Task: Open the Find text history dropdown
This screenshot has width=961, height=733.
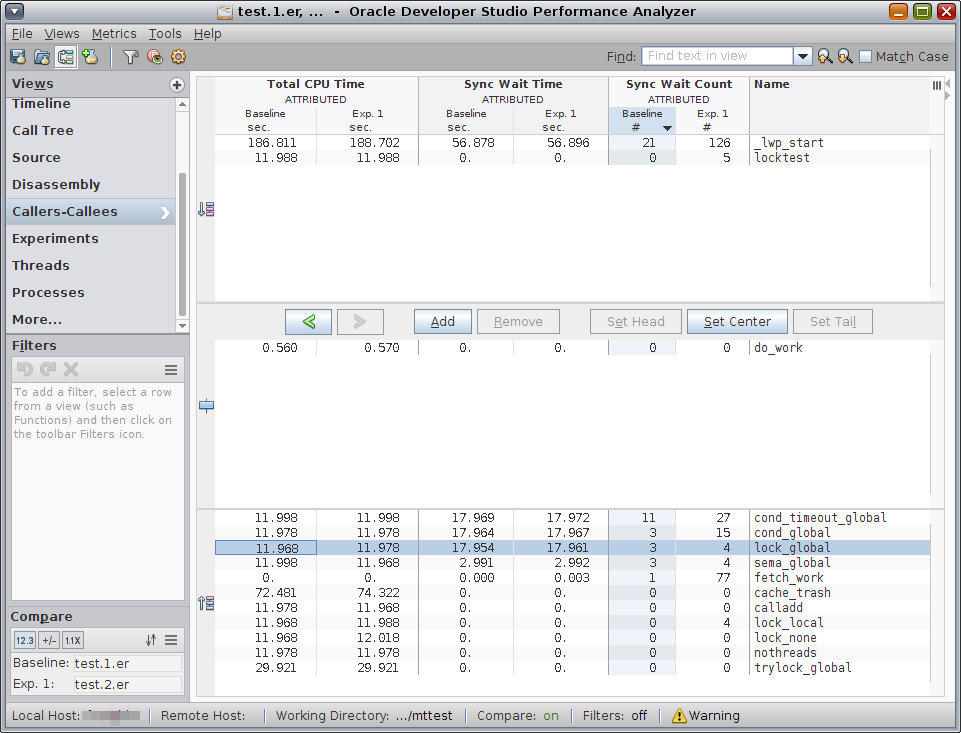Action: coord(802,56)
